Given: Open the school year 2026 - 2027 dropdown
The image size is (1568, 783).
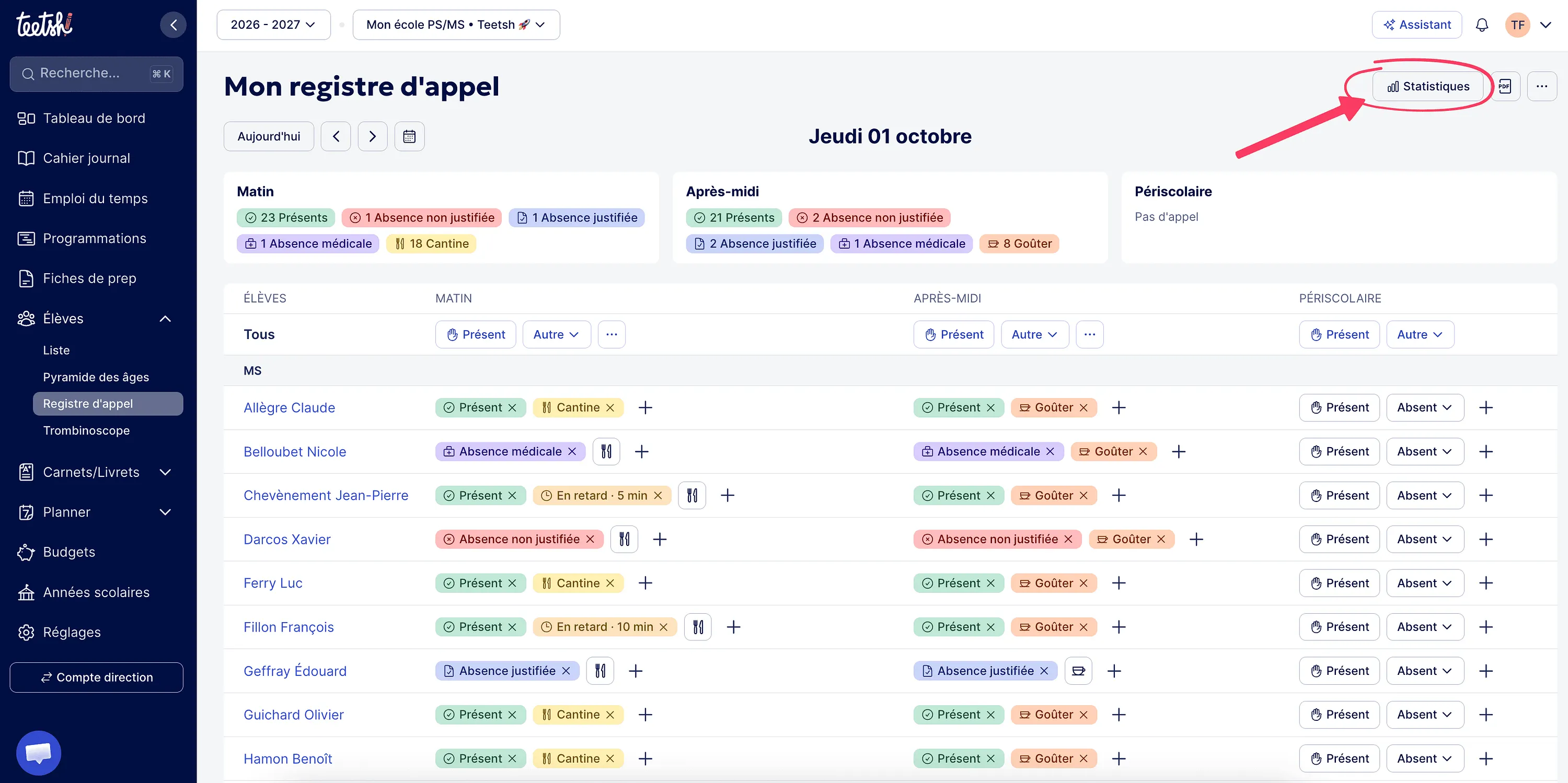Looking at the screenshot, I should coord(273,25).
